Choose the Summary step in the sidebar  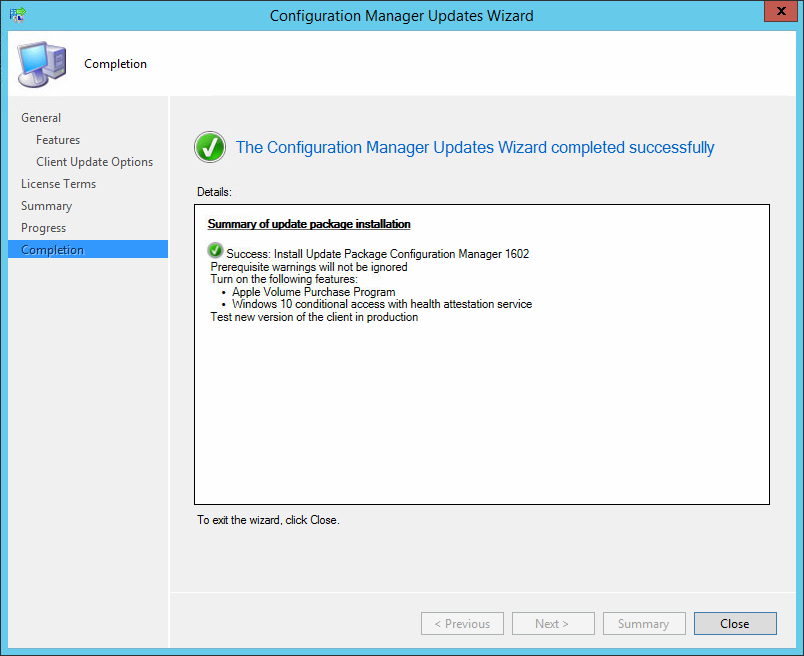click(x=47, y=206)
